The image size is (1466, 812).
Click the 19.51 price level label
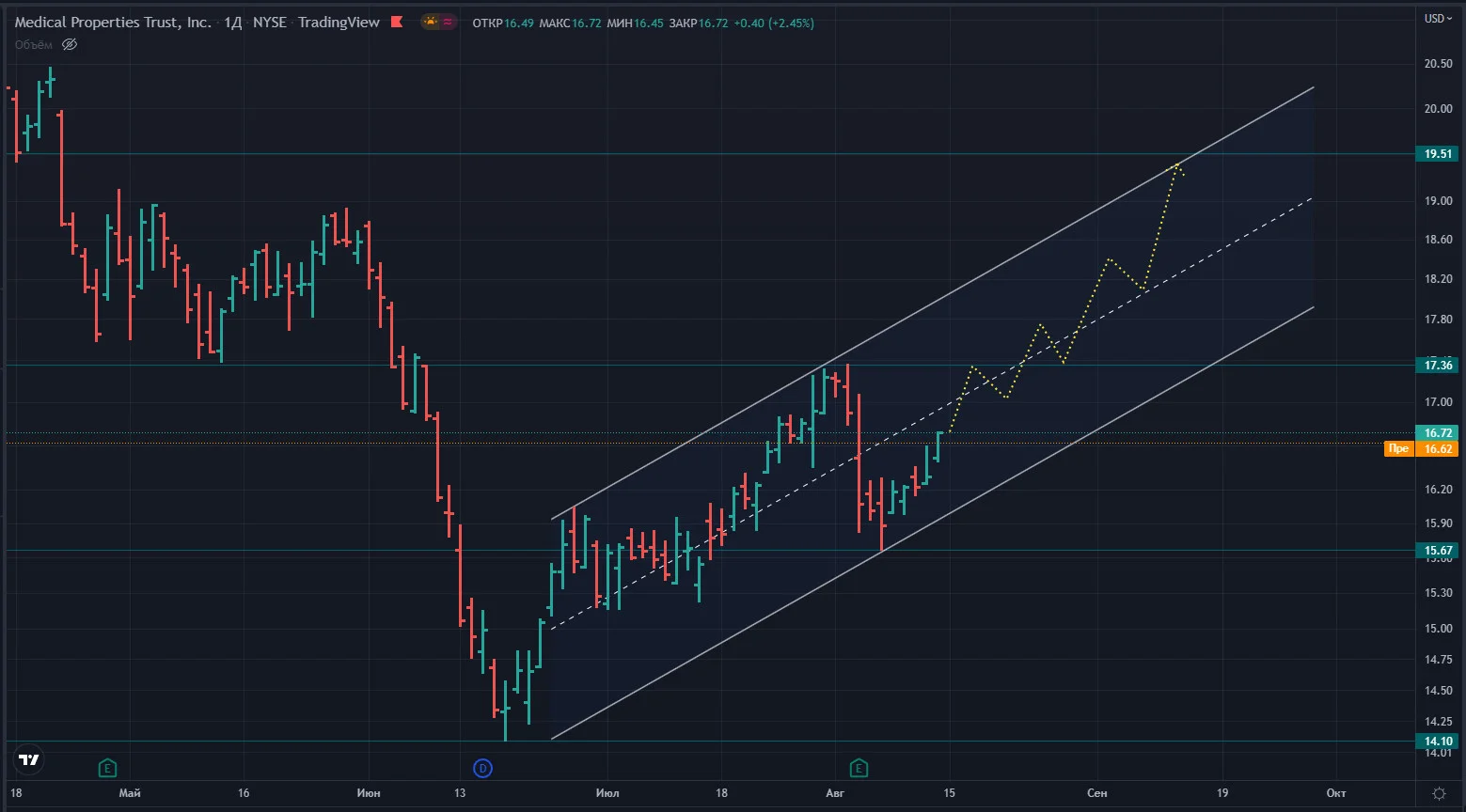[x=1439, y=154]
